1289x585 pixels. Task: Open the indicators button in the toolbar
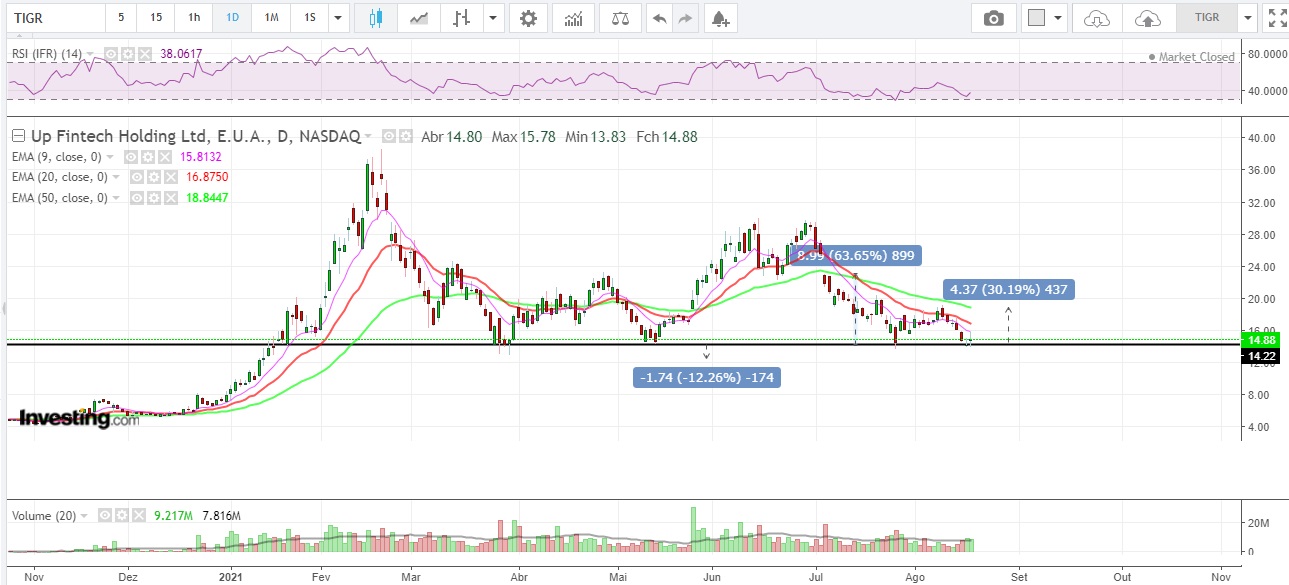[x=574, y=18]
